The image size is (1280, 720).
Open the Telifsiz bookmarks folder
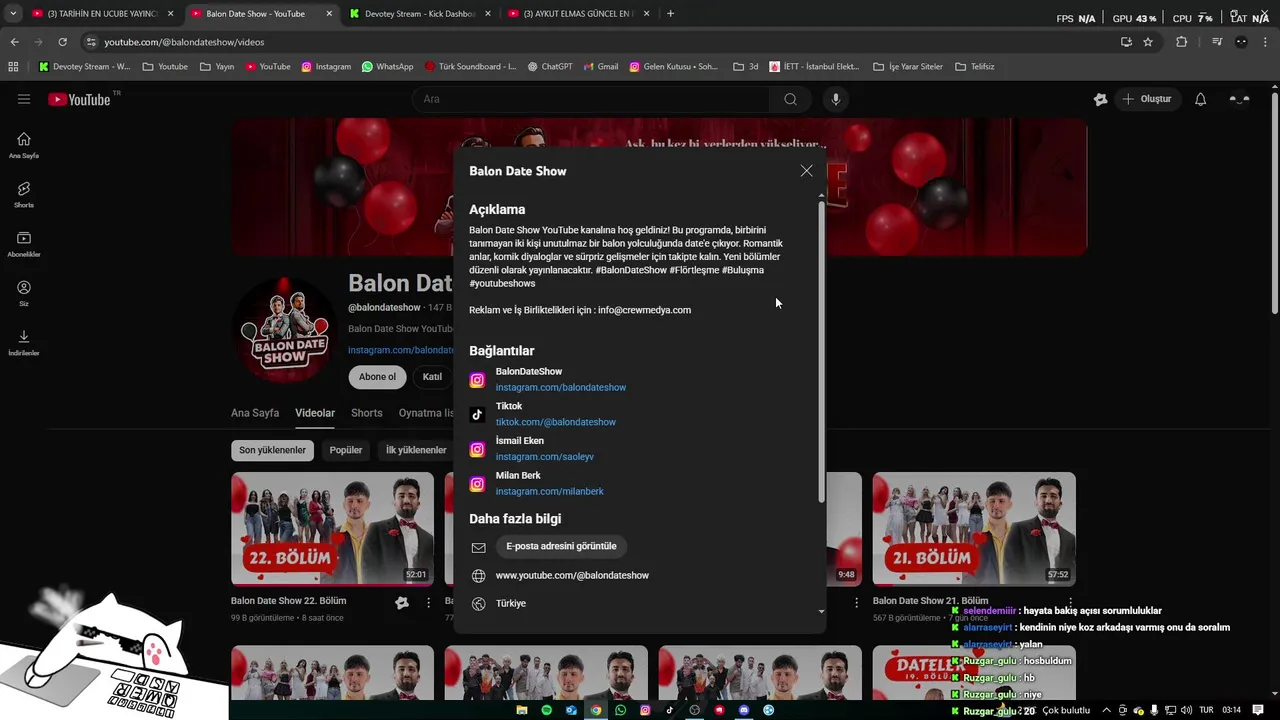pos(975,67)
